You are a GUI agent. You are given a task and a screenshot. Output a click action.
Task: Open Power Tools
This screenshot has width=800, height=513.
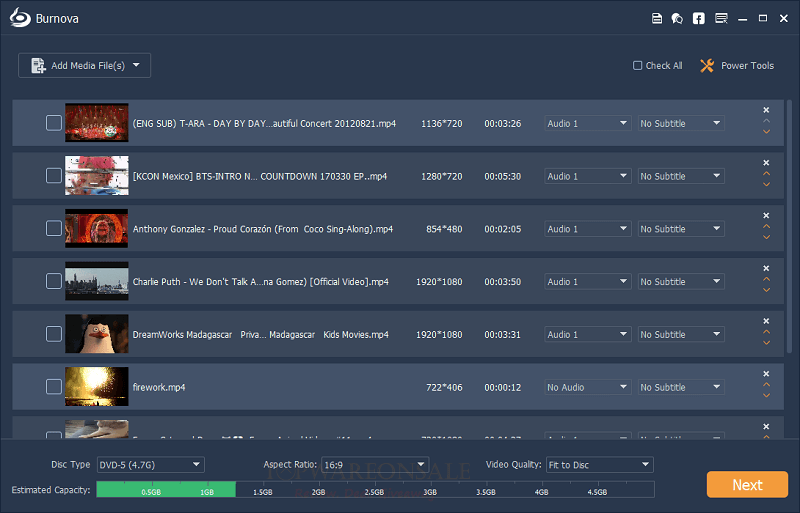[x=737, y=65]
